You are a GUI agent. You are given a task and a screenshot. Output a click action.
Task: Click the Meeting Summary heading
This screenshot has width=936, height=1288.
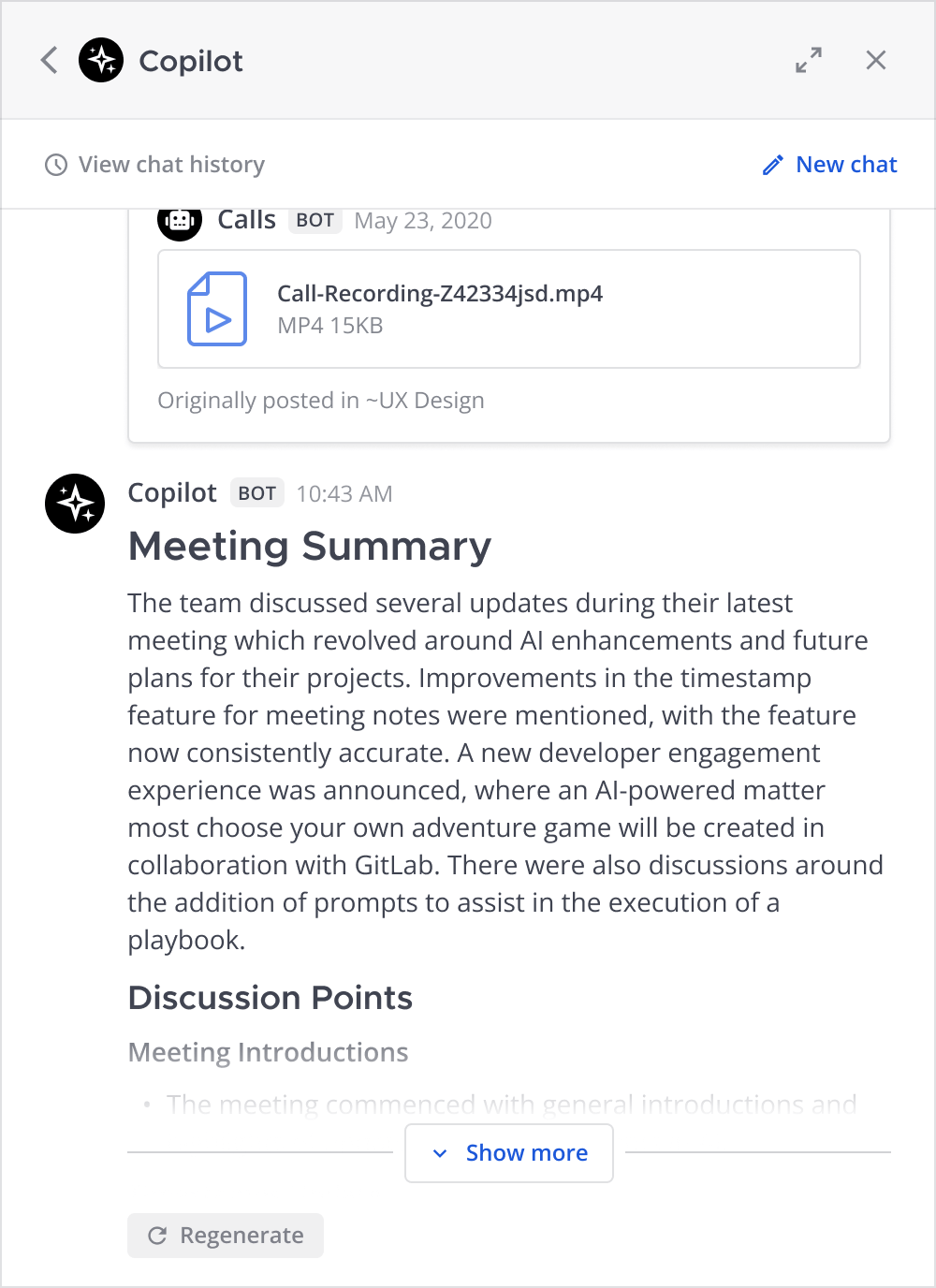coord(310,547)
